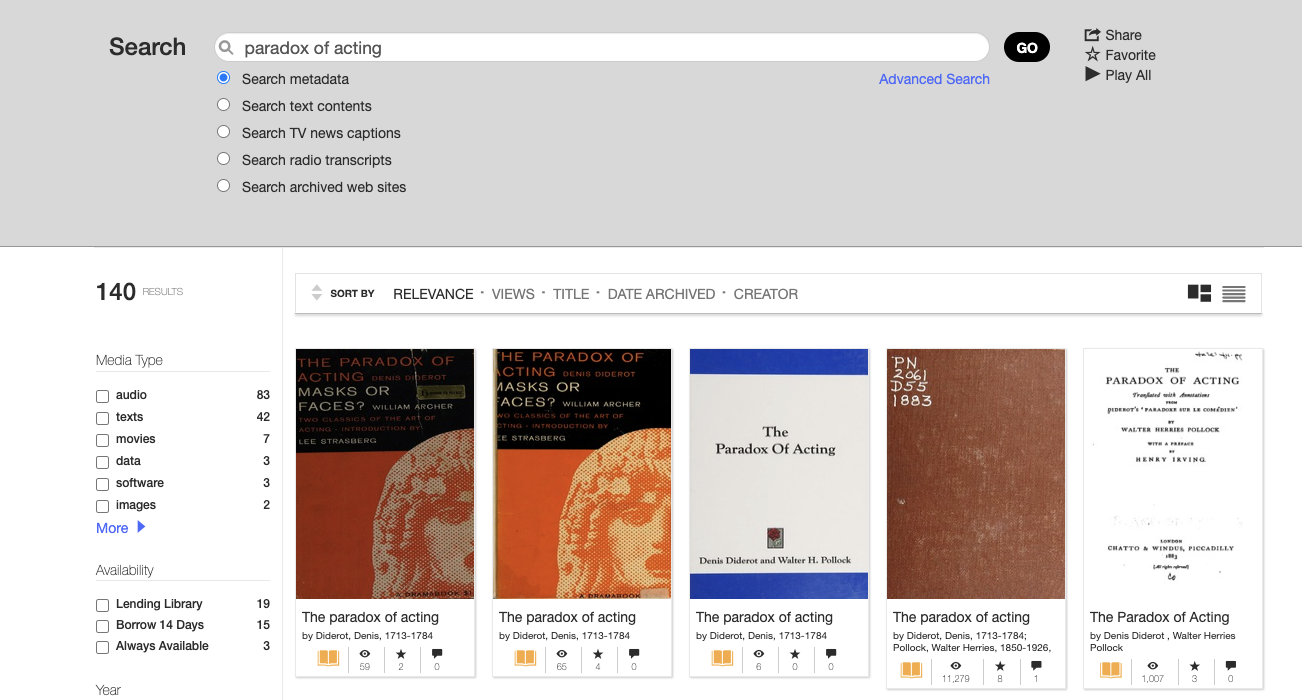Click favorites star showing 2 on first card
Screen dimensions: 1302x700
point(401,654)
